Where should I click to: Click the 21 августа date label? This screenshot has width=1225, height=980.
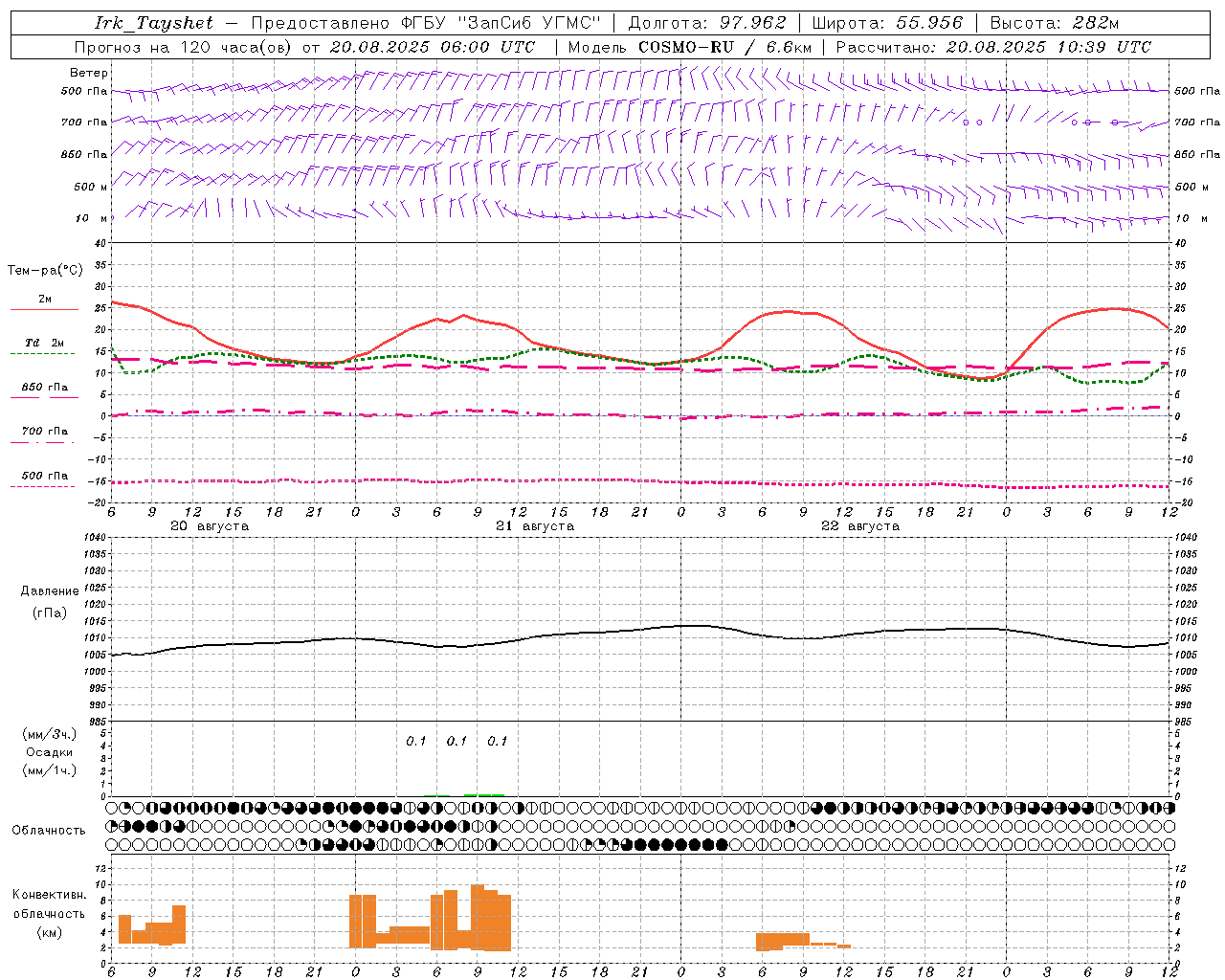coord(535,526)
